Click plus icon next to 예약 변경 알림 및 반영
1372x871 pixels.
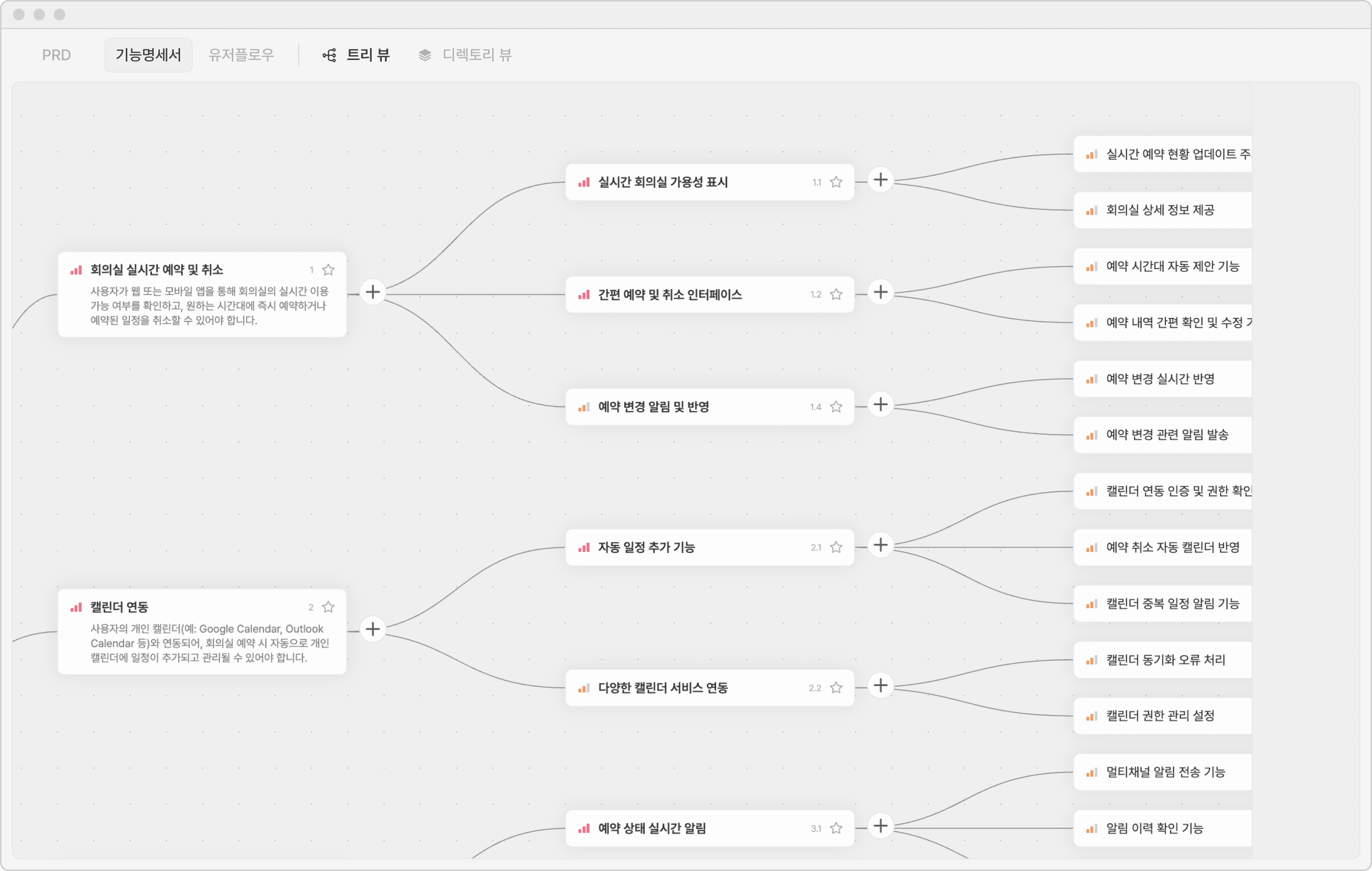coord(880,405)
